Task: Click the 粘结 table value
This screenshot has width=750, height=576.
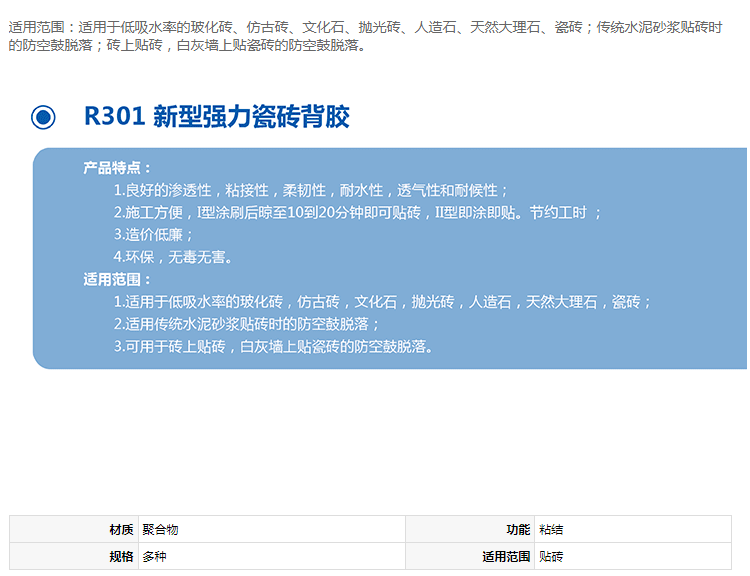Action: pos(551,530)
